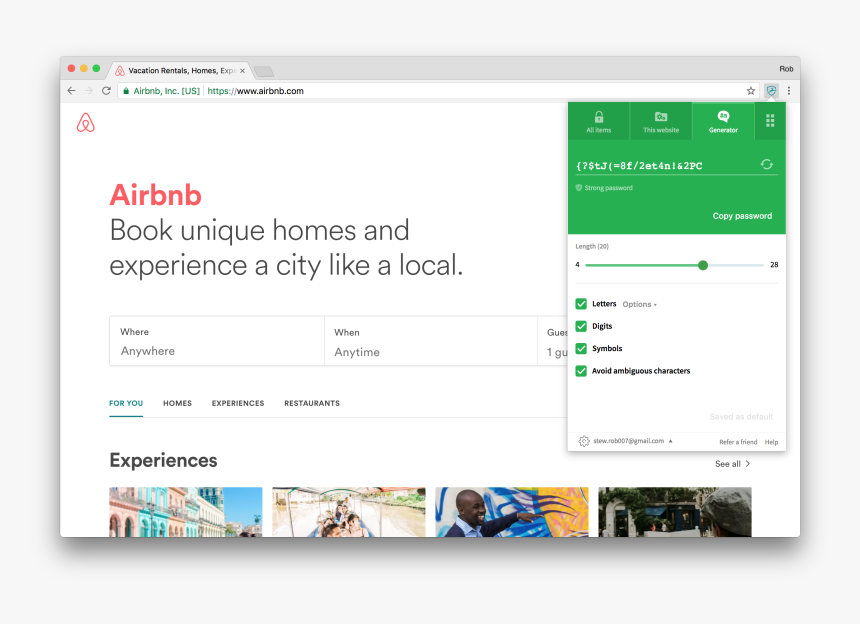Click the Experiences heading
860x624 pixels.
pos(163,461)
